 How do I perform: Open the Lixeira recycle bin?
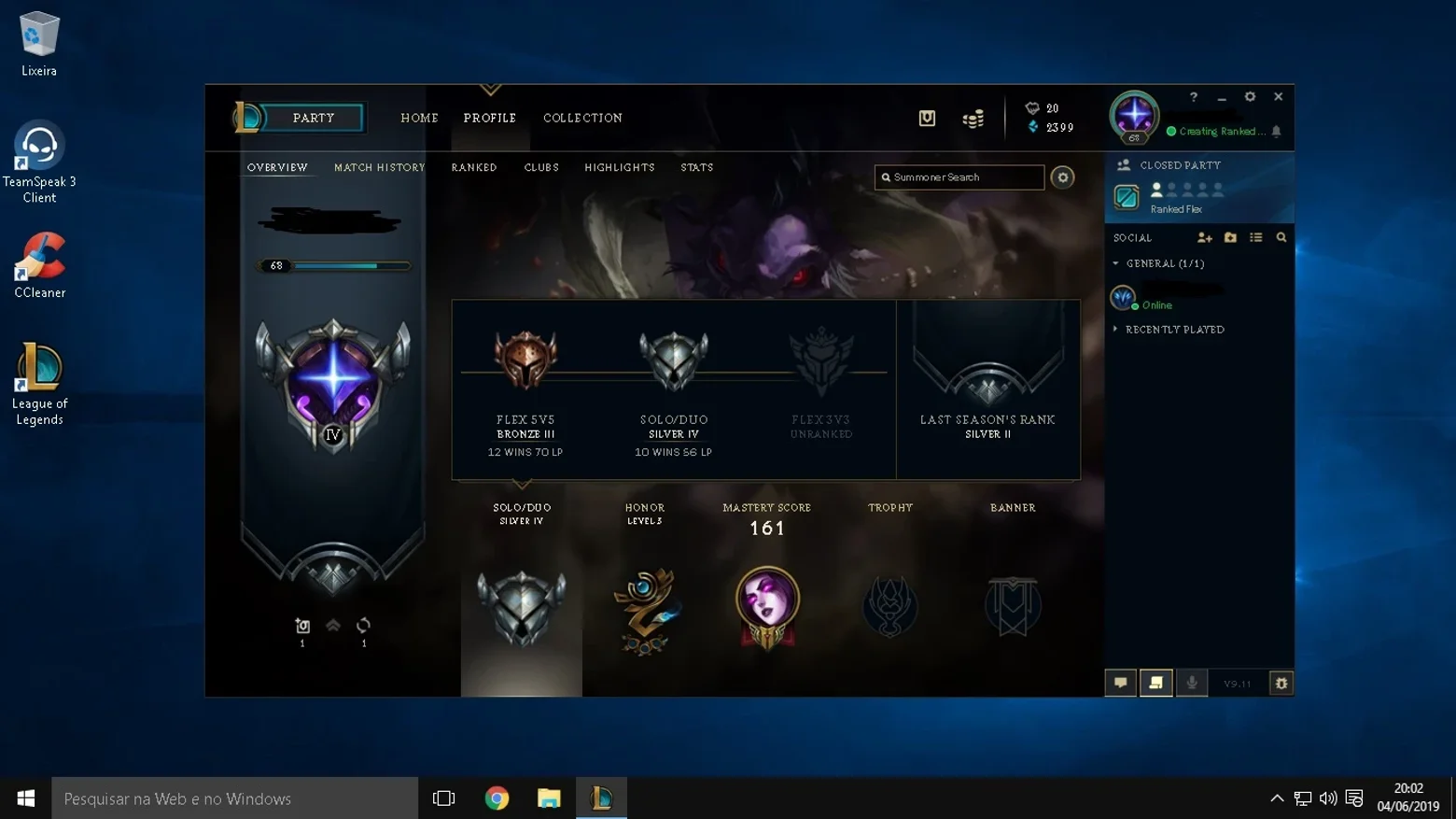(x=39, y=44)
